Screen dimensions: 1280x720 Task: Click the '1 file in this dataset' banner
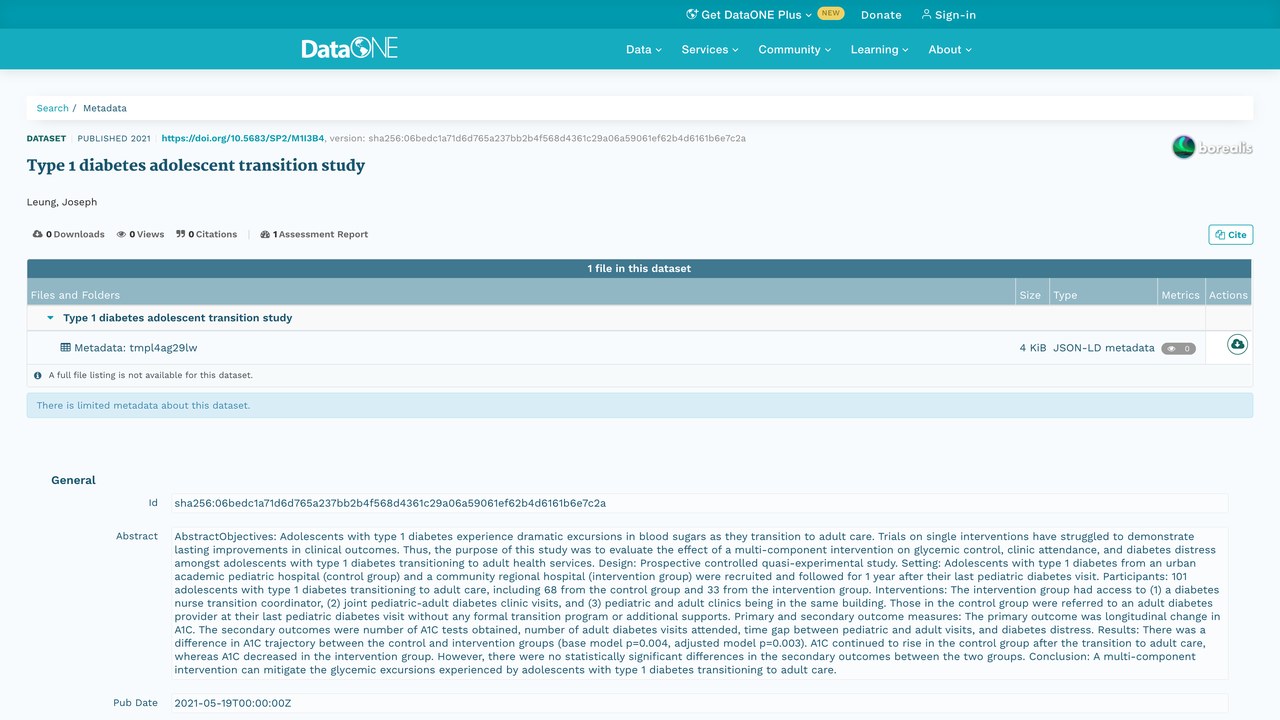pos(639,268)
